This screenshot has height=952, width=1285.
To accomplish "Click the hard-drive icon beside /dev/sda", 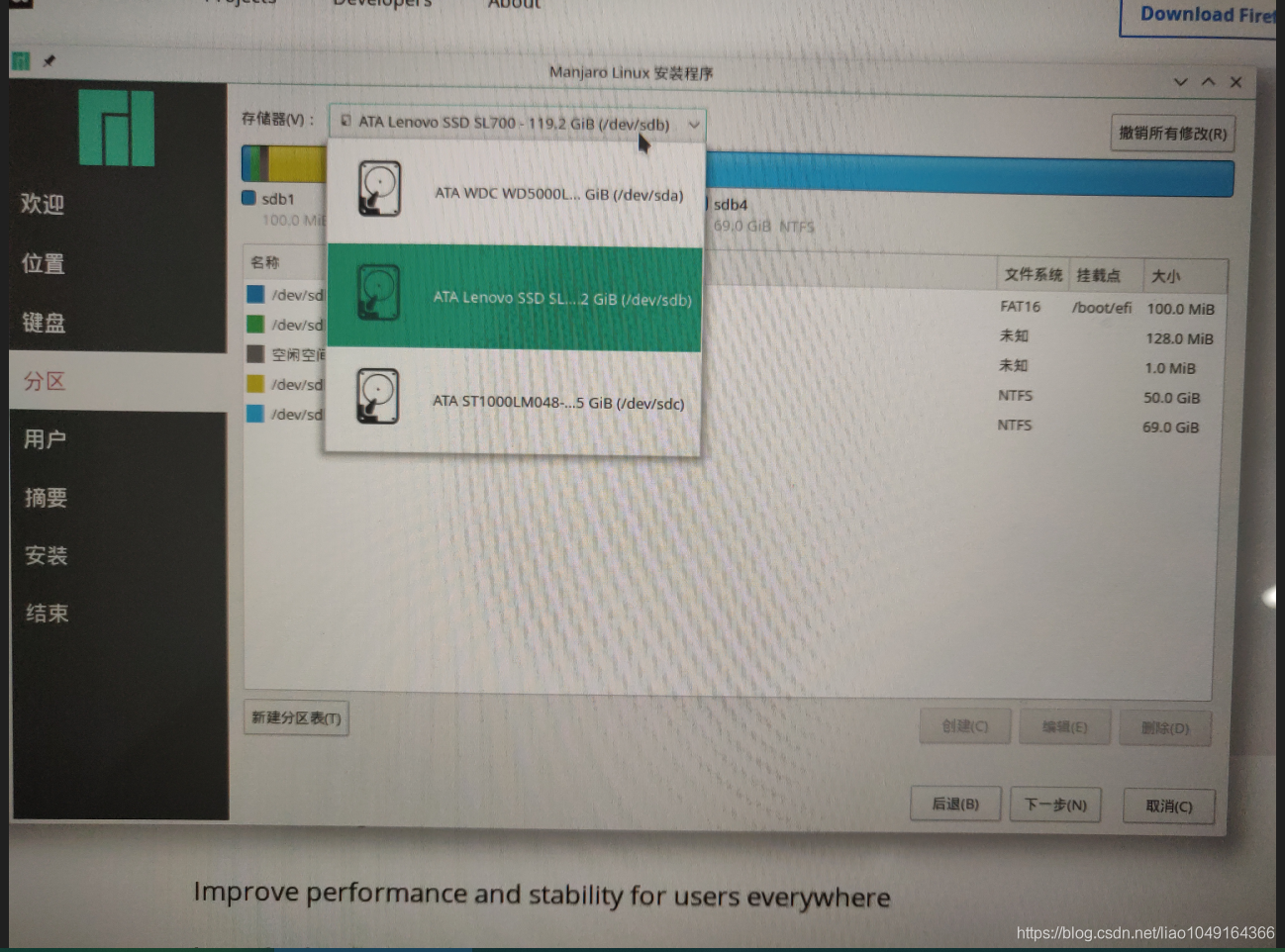I will point(379,189).
